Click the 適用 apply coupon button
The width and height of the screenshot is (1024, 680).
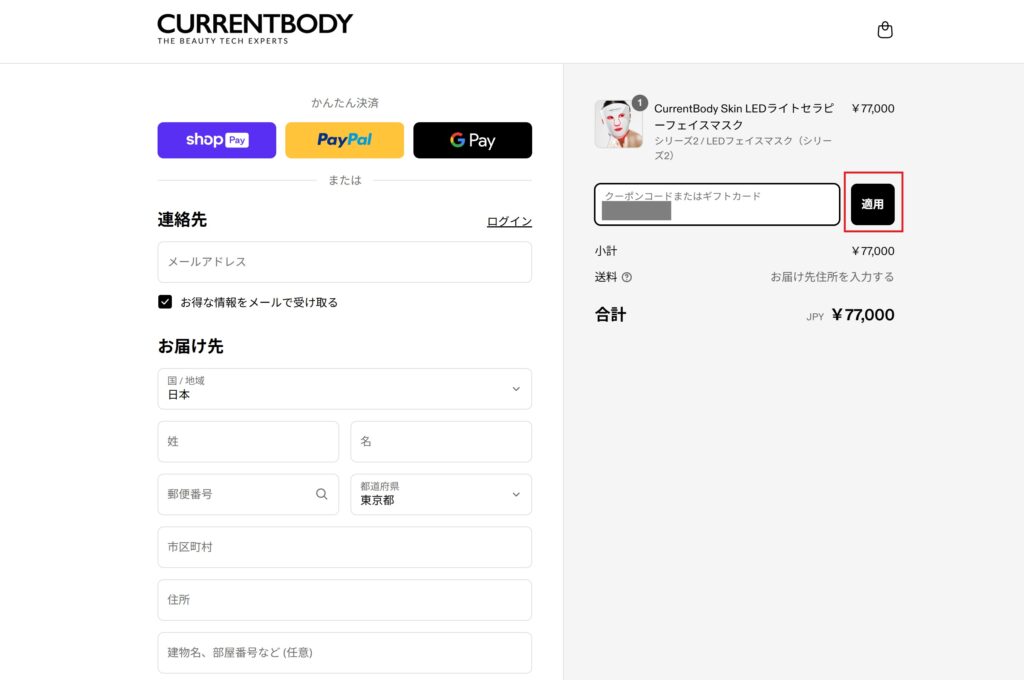click(872, 204)
